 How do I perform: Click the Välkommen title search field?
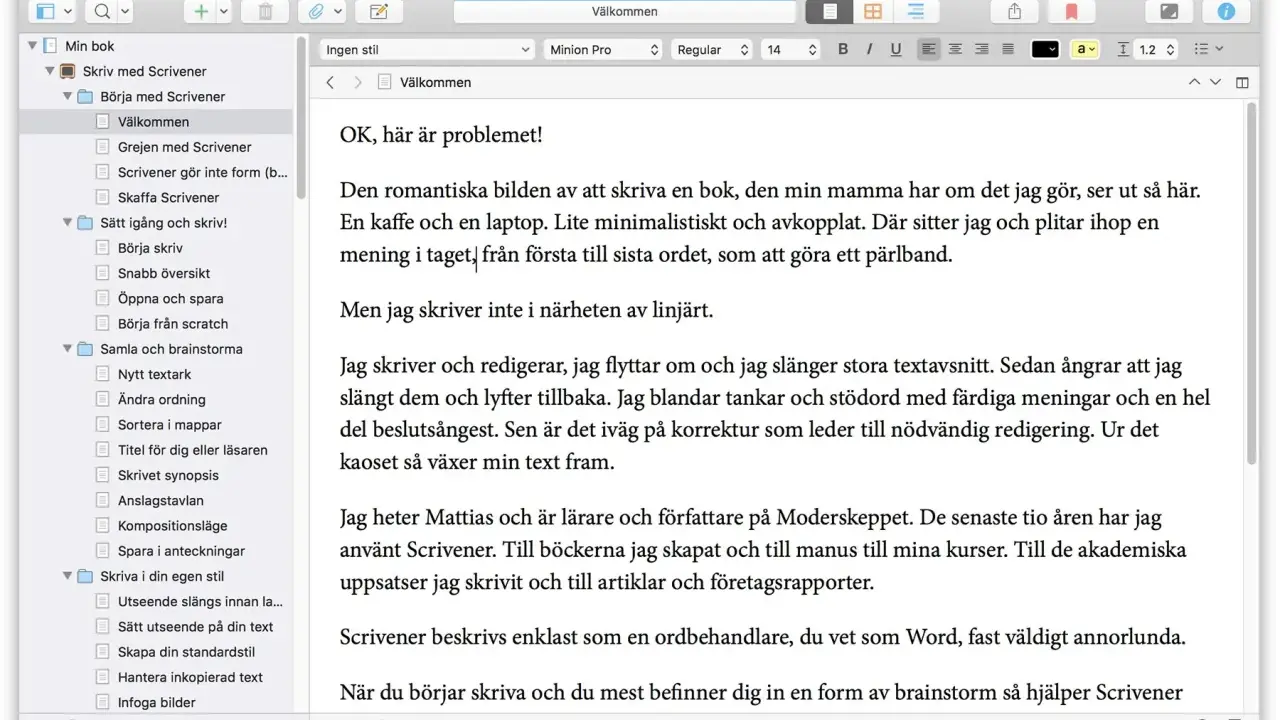pyautogui.click(x=625, y=11)
